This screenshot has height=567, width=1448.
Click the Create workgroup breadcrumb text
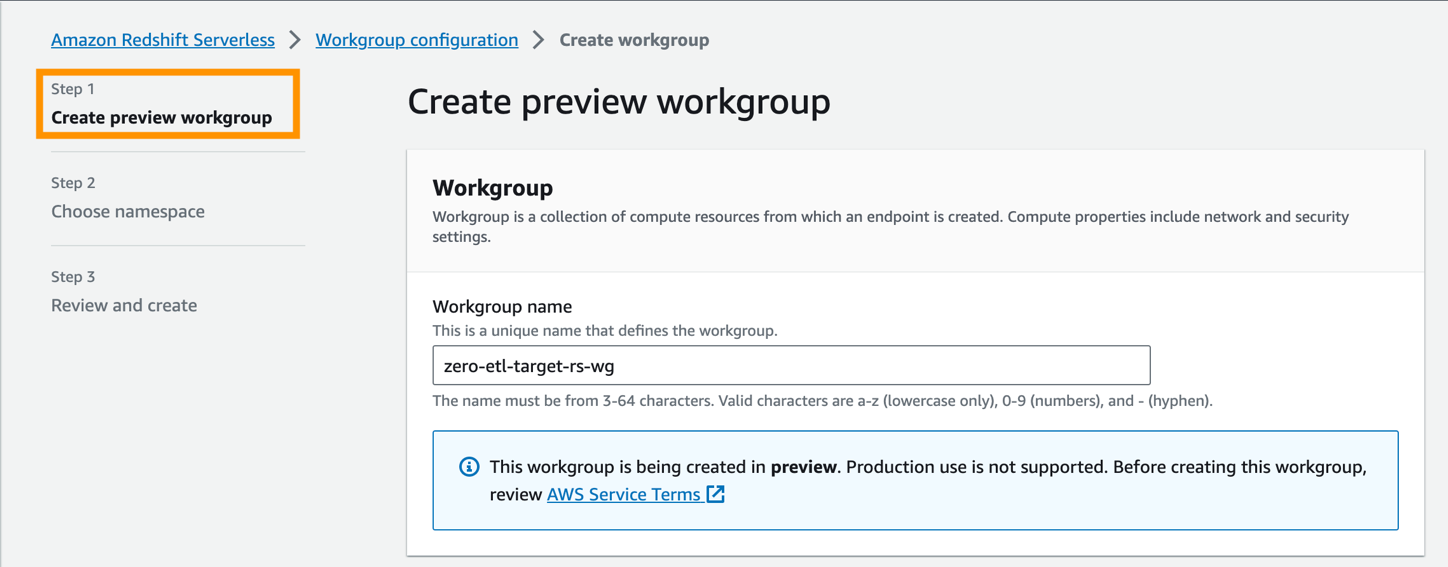tap(634, 40)
